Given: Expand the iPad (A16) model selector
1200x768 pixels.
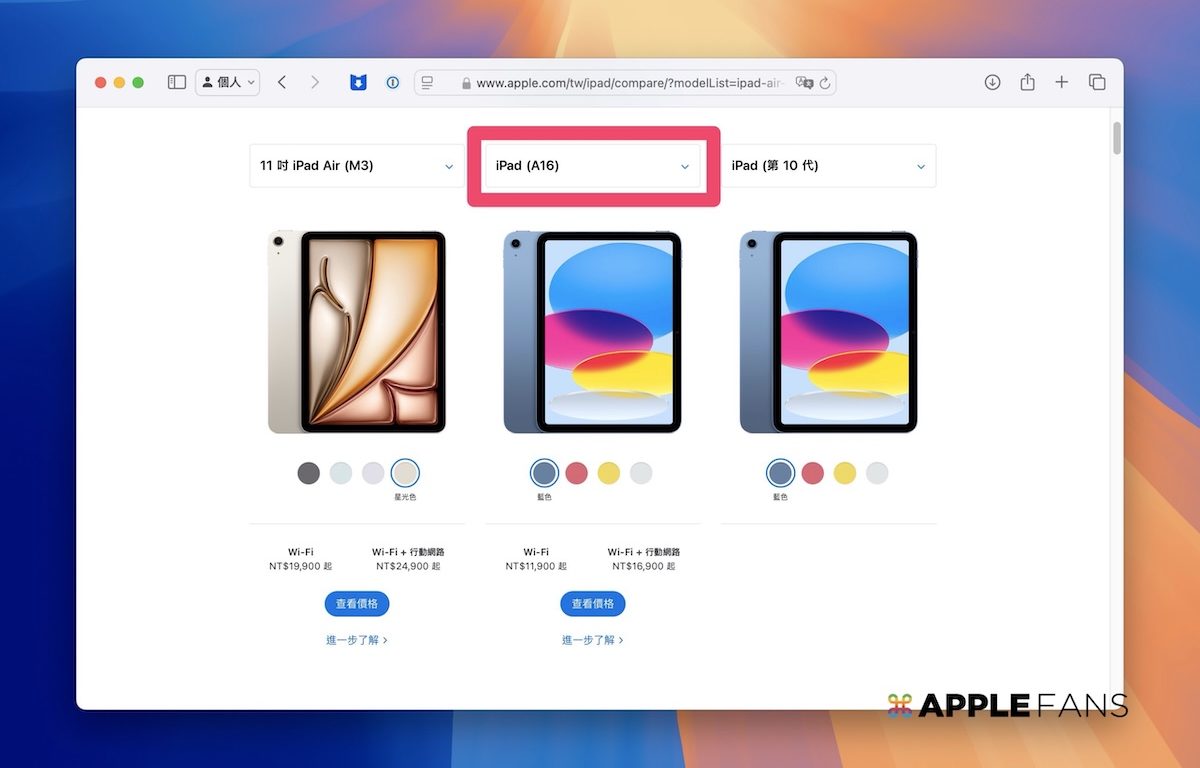Looking at the screenshot, I should [x=593, y=166].
